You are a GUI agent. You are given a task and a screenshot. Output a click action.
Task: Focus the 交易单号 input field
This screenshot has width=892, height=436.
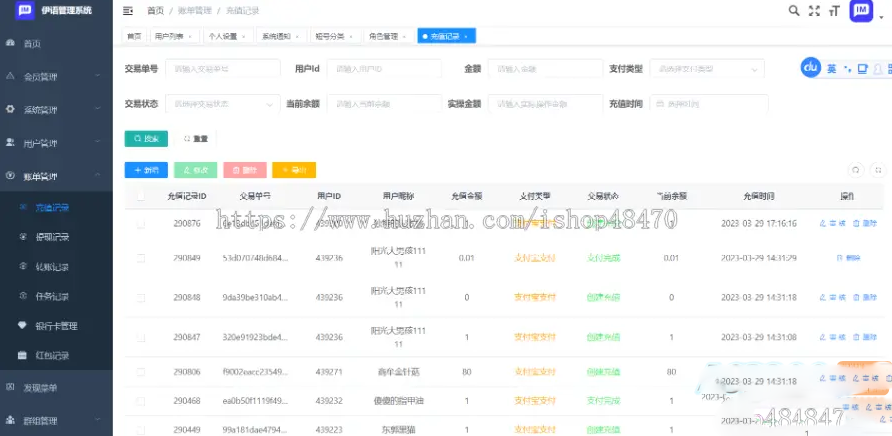pyautogui.click(x=222, y=68)
